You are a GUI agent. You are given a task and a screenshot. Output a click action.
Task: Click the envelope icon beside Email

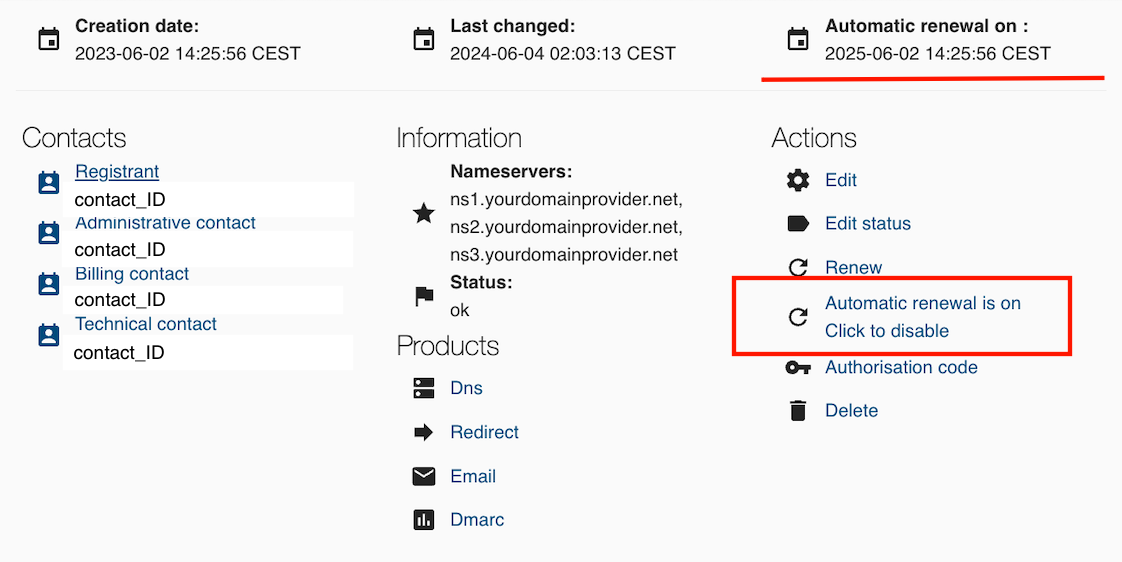[x=424, y=476]
